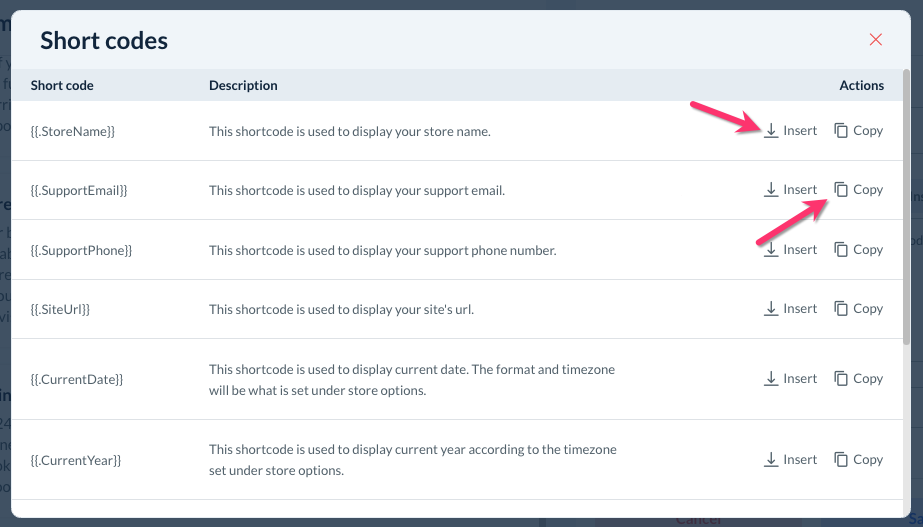Click the Copy icon for SupportPhone shortcode
Screen dimensions: 923x527
point(841,249)
